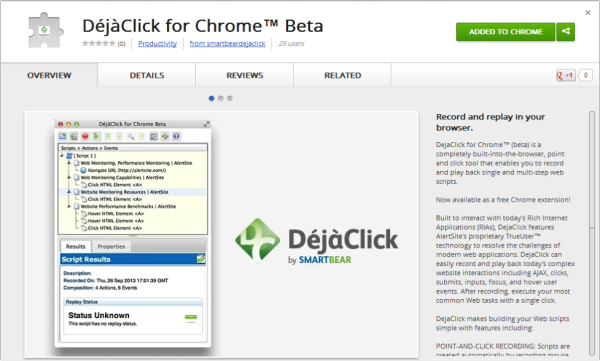Click the expand-window arrows in preview title bar
Viewport: 600px width, 361px height.
[x=207, y=124]
